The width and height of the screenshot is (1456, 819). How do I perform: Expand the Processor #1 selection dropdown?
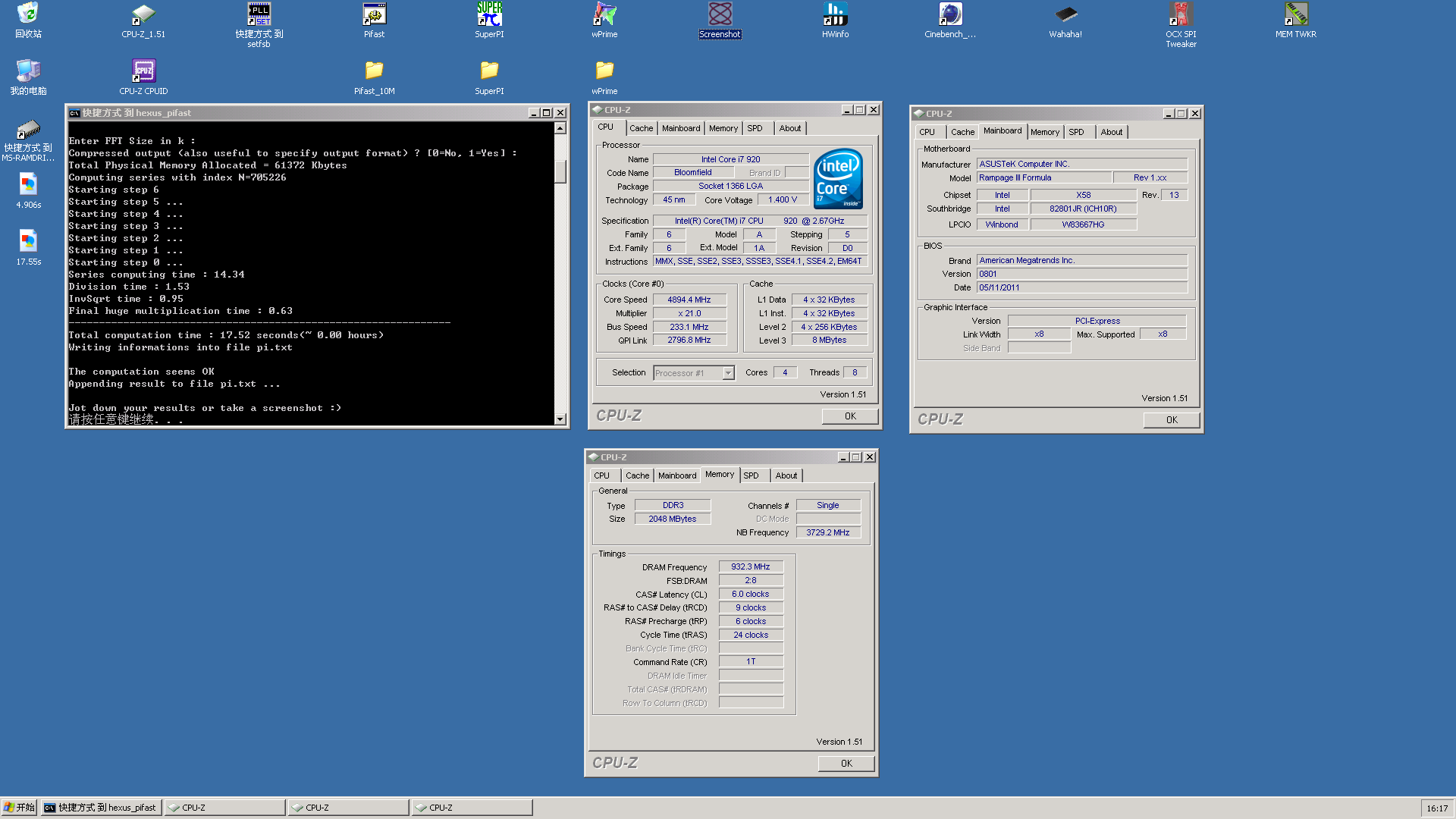[x=728, y=373]
